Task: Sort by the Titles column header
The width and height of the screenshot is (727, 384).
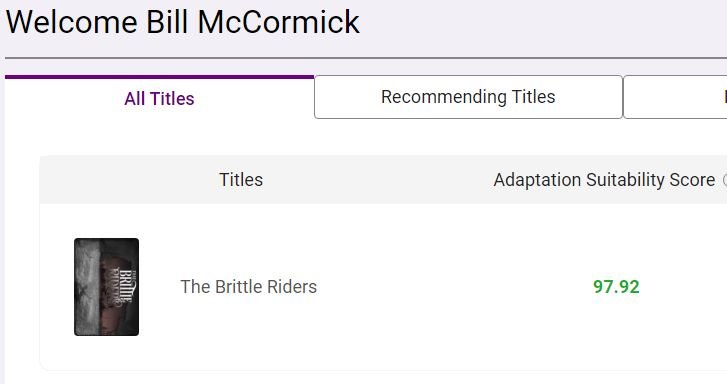Action: [241, 180]
